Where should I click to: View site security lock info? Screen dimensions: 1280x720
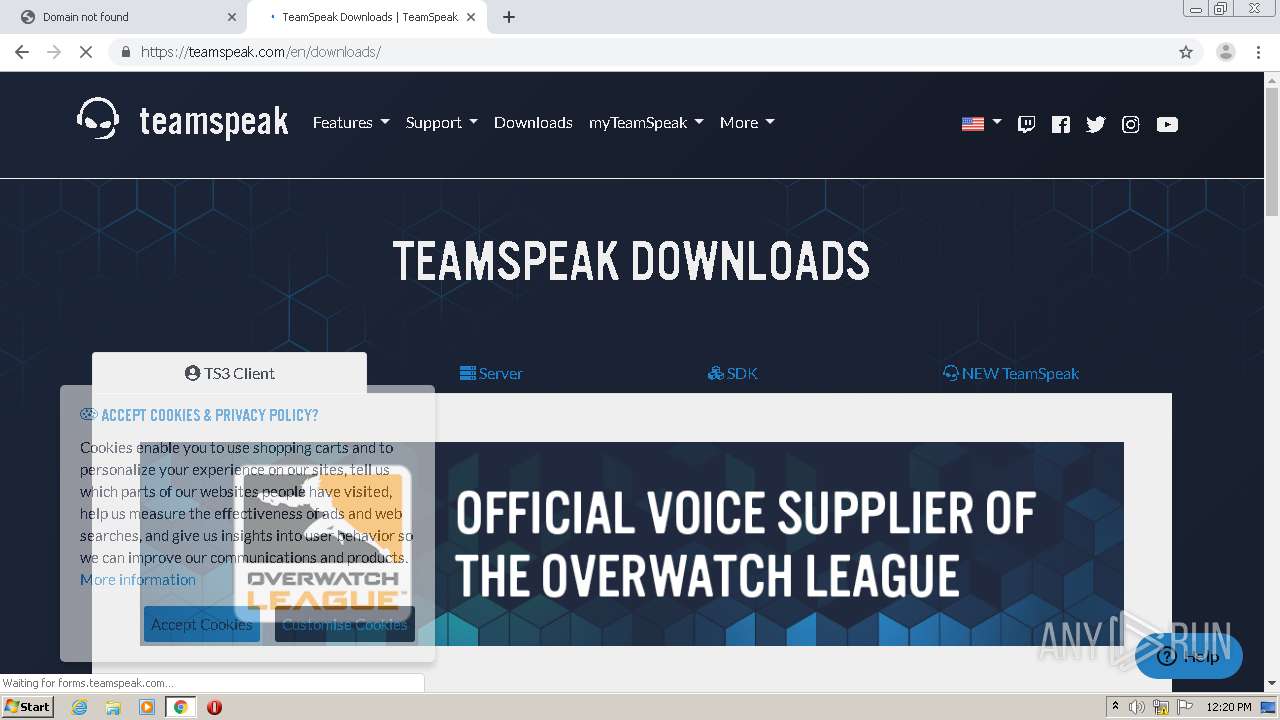tap(125, 52)
